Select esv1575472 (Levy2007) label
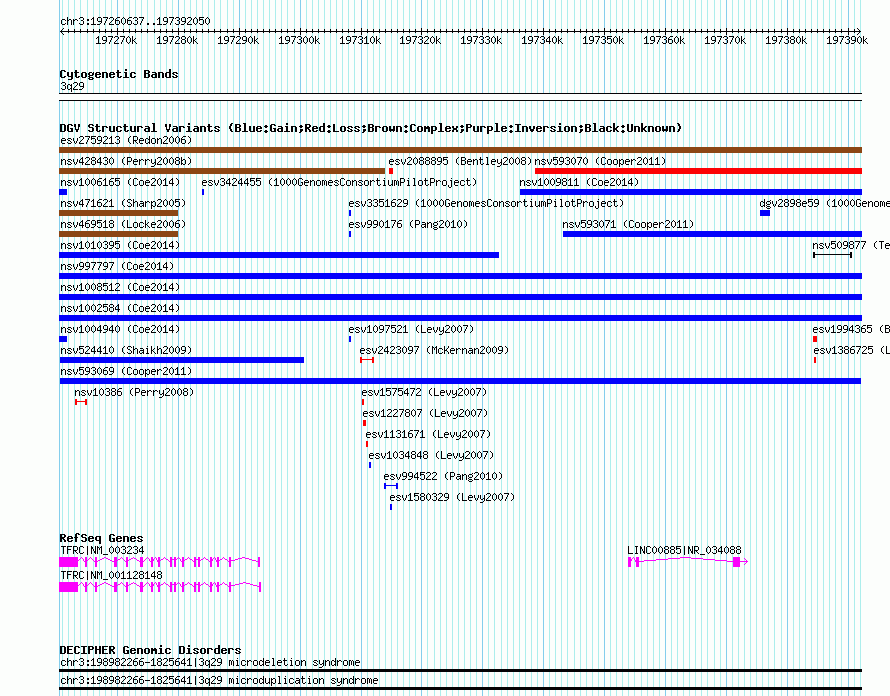This screenshot has width=890, height=696. pos(424,392)
